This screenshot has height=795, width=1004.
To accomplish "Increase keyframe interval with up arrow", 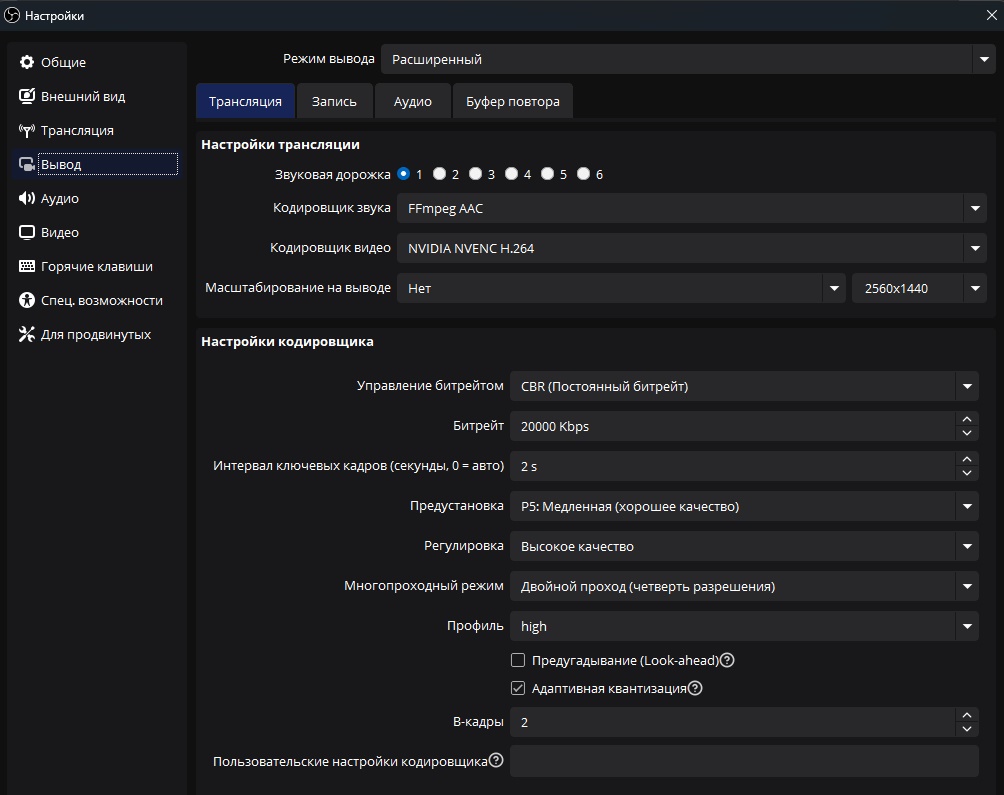I will pos(967,459).
